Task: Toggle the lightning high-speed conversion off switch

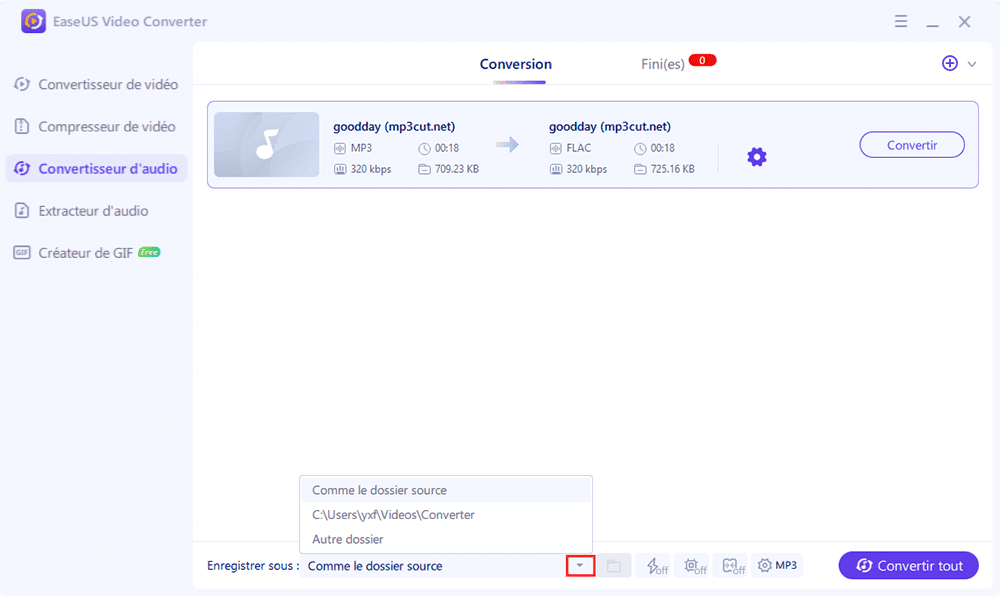Action: coord(657,566)
